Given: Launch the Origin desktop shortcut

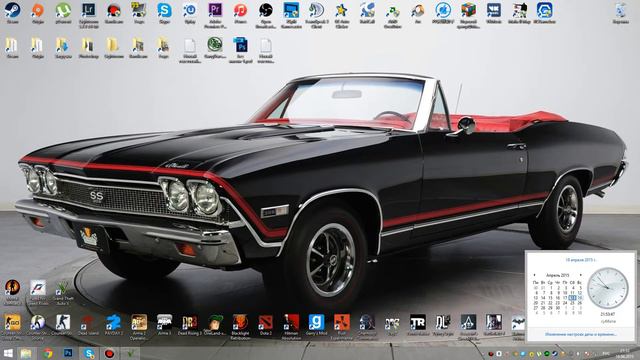Looking at the screenshot, I should [x=38, y=13].
